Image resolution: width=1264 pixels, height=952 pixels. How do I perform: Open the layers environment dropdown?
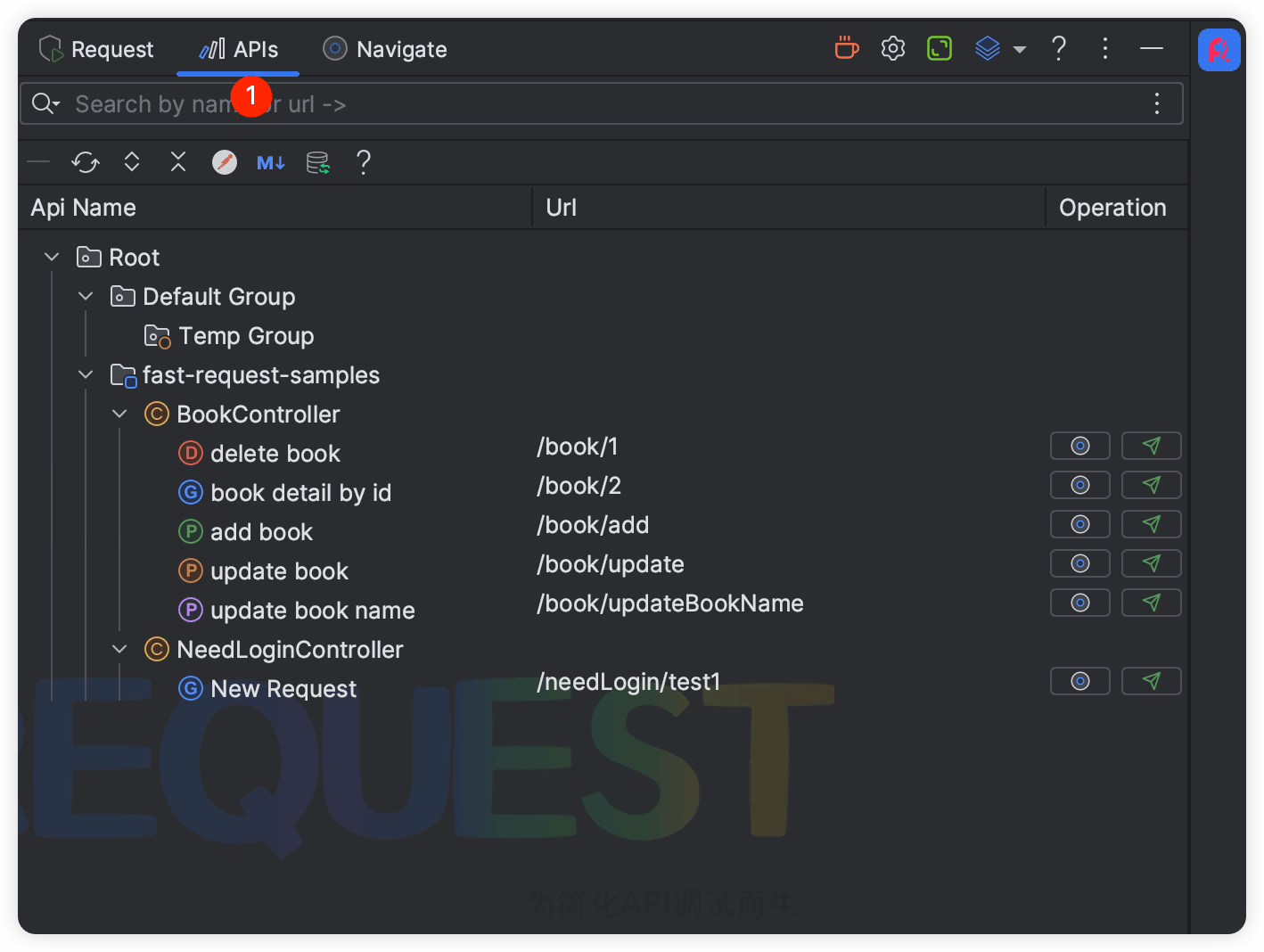point(999,48)
